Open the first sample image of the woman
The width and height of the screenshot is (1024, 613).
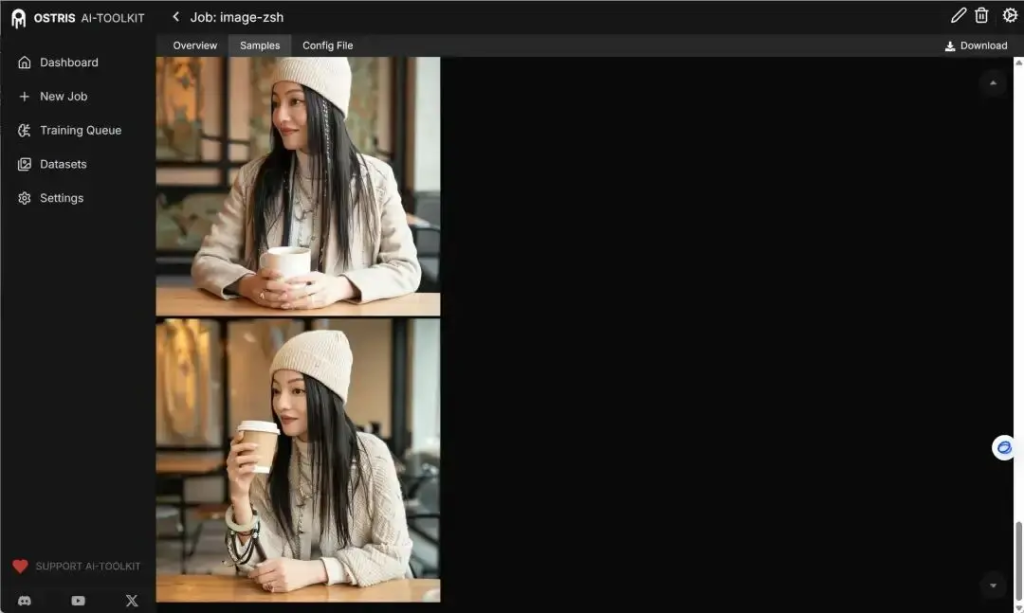[296, 185]
